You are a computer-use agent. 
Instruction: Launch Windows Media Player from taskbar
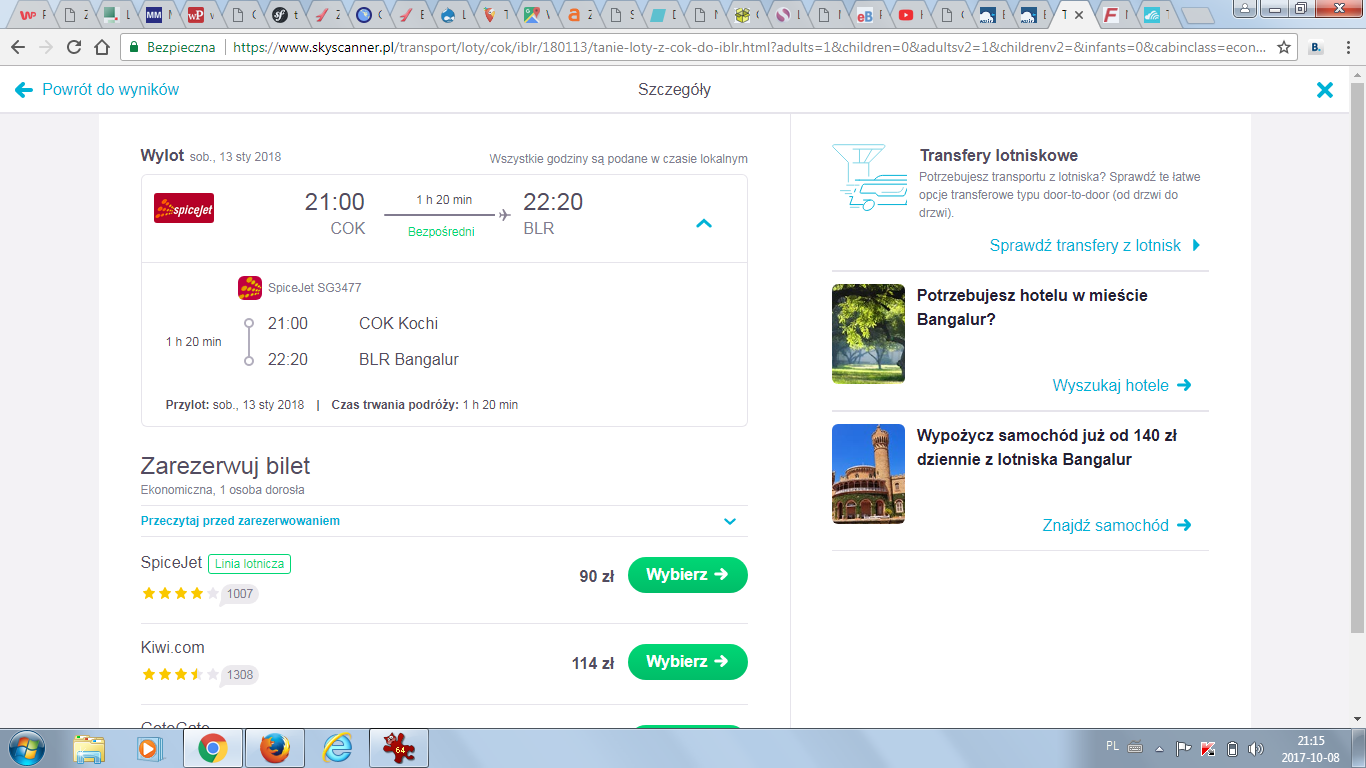coord(150,748)
